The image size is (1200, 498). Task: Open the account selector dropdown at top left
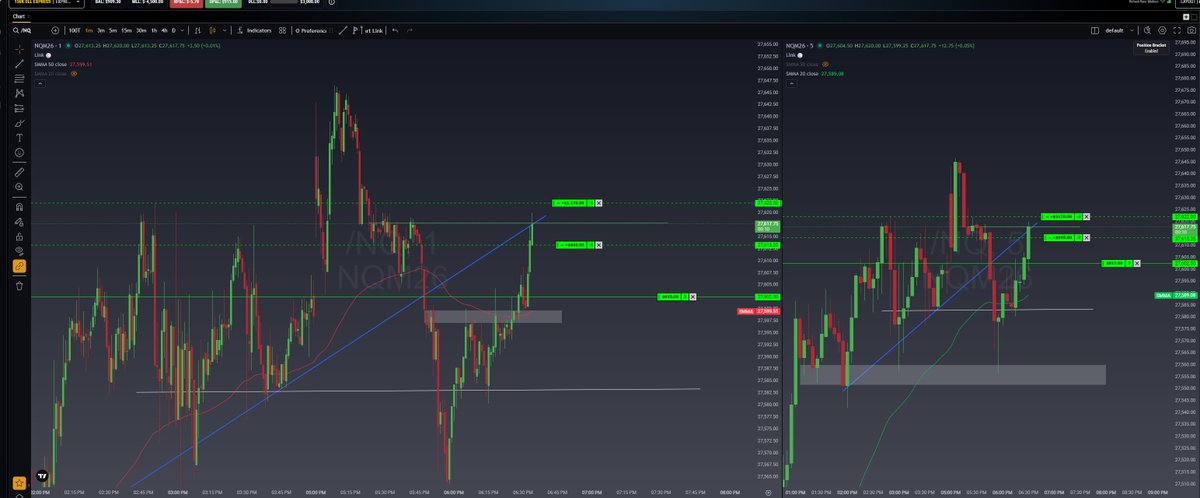44,4
